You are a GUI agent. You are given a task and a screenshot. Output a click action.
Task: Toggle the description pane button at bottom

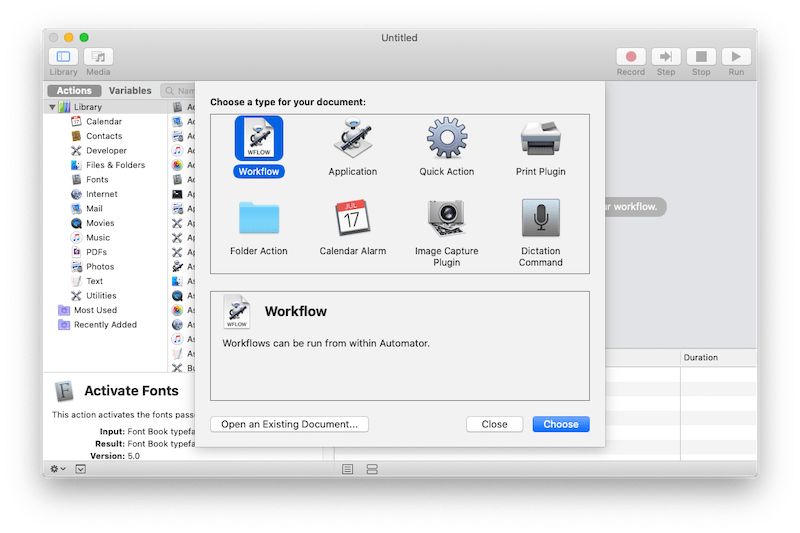(81, 469)
